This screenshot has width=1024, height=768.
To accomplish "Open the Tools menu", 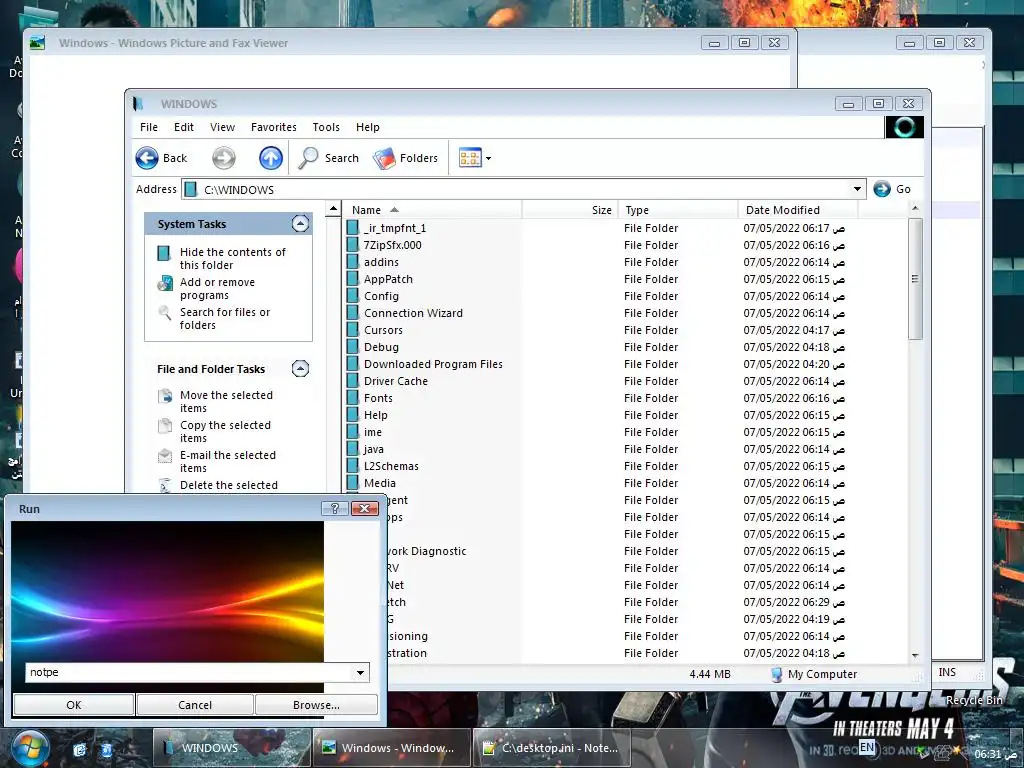I will [326, 127].
